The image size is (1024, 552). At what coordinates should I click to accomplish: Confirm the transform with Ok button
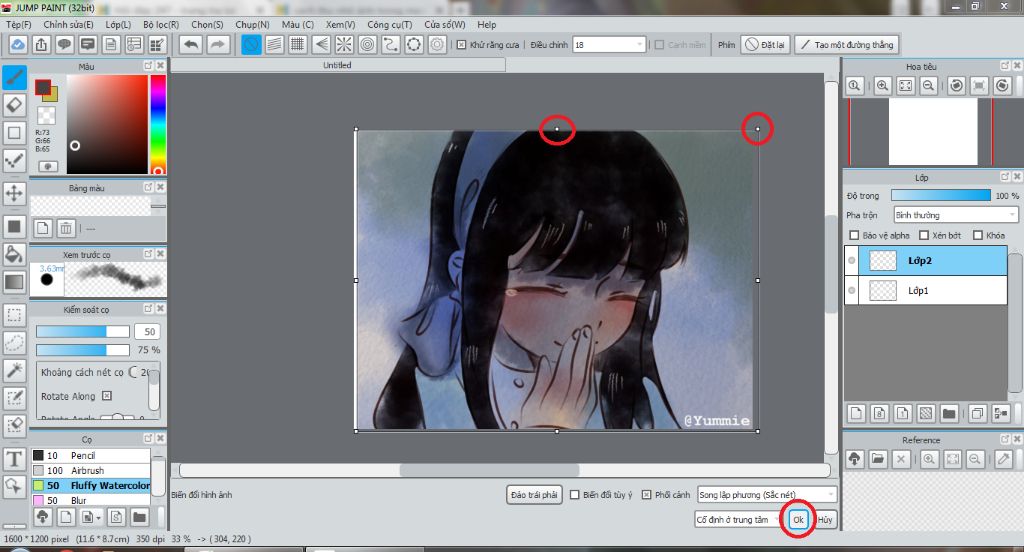[x=798, y=520]
